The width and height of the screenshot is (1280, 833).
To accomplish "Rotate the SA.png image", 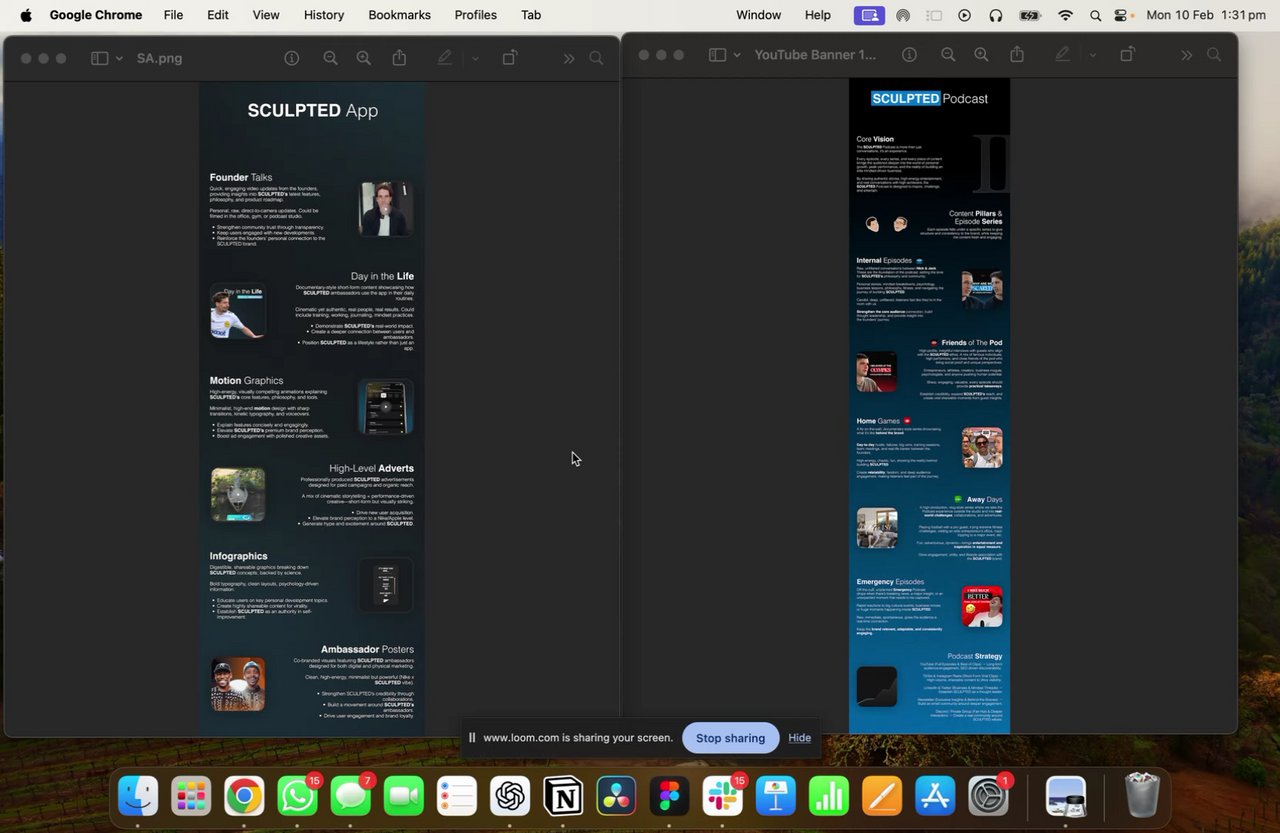I will click(x=509, y=58).
